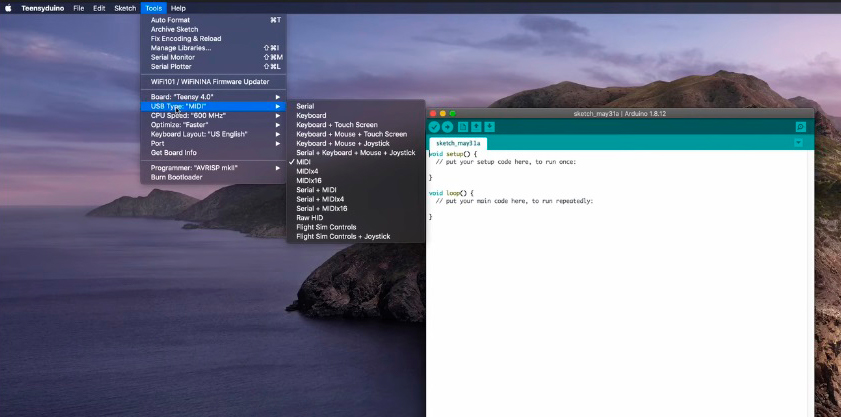Click the Upload arrow icon
This screenshot has height=417, width=841.
[x=447, y=127]
